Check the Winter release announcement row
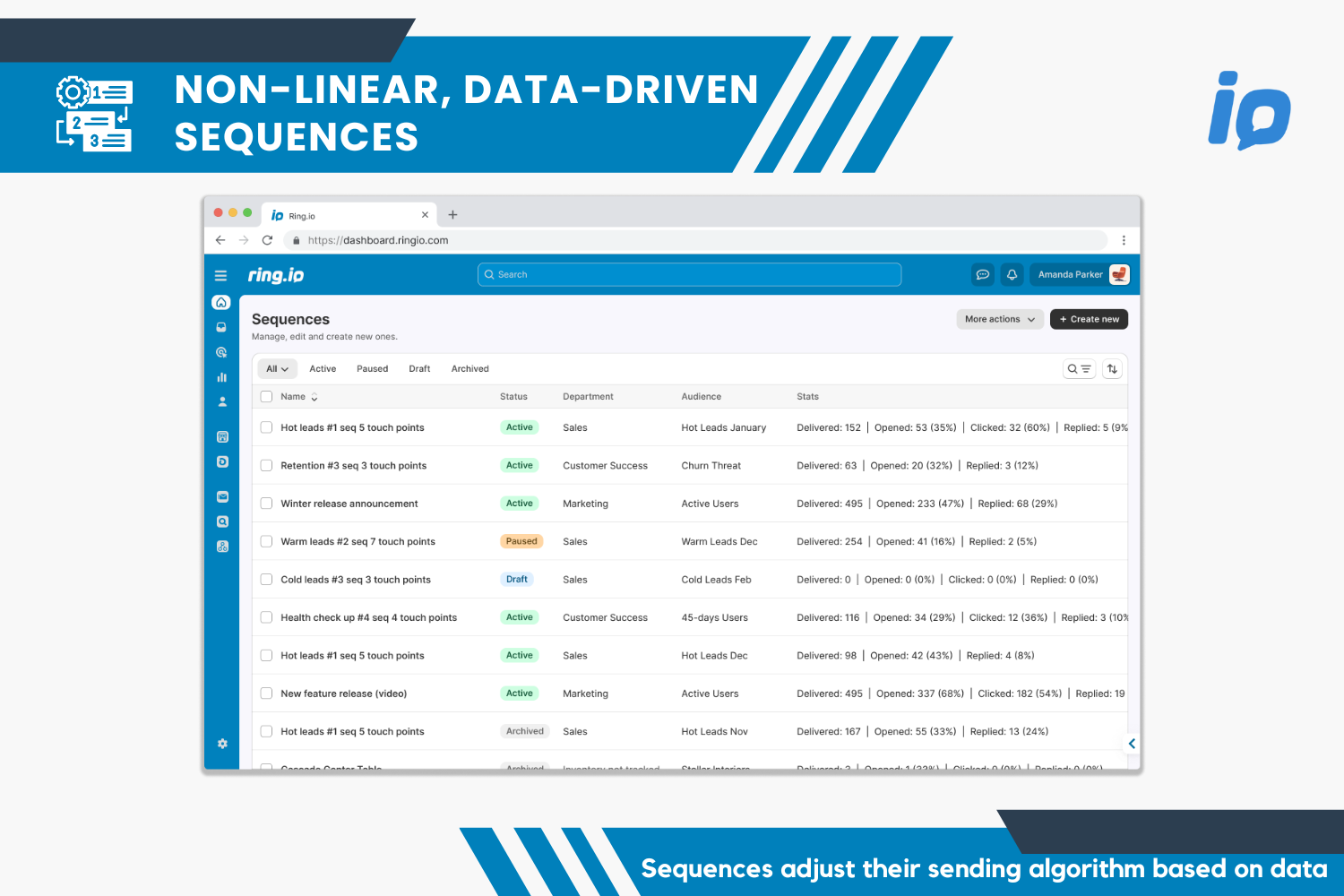The height and width of the screenshot is (896, 1344). [266, 504]
